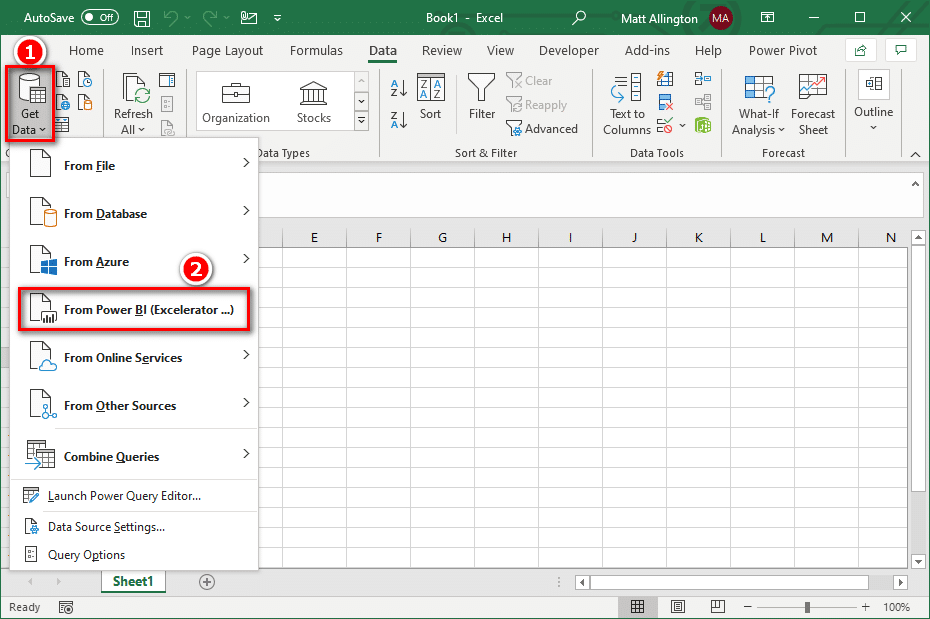Open the Ribbon Display Options icon
This screenshot has width=930, height=619.
pyautogui.click(x=767, y=18)
